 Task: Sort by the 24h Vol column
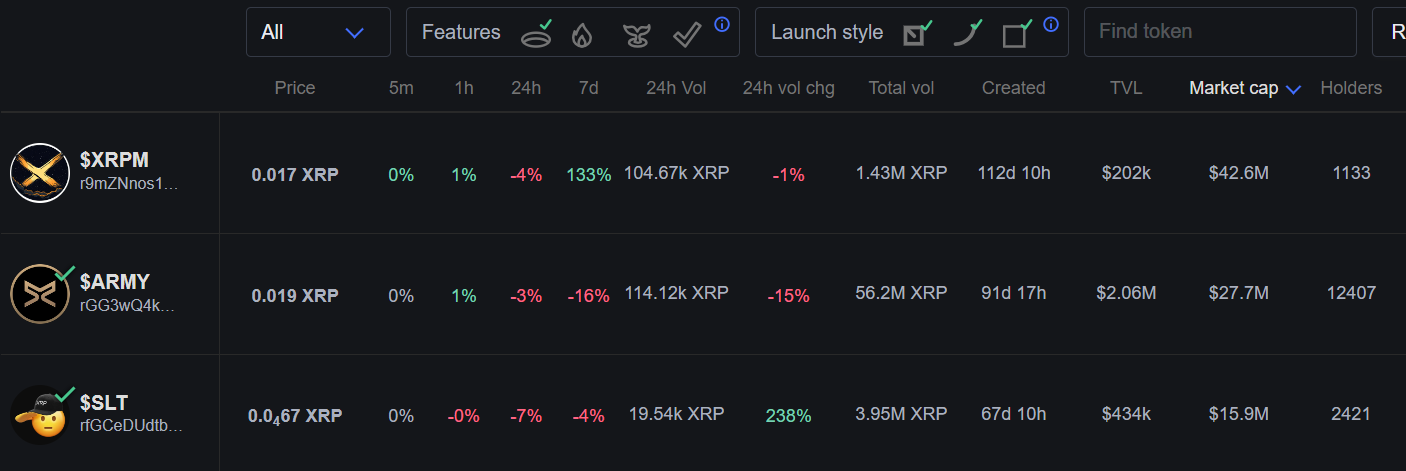(x=676, y=88)
